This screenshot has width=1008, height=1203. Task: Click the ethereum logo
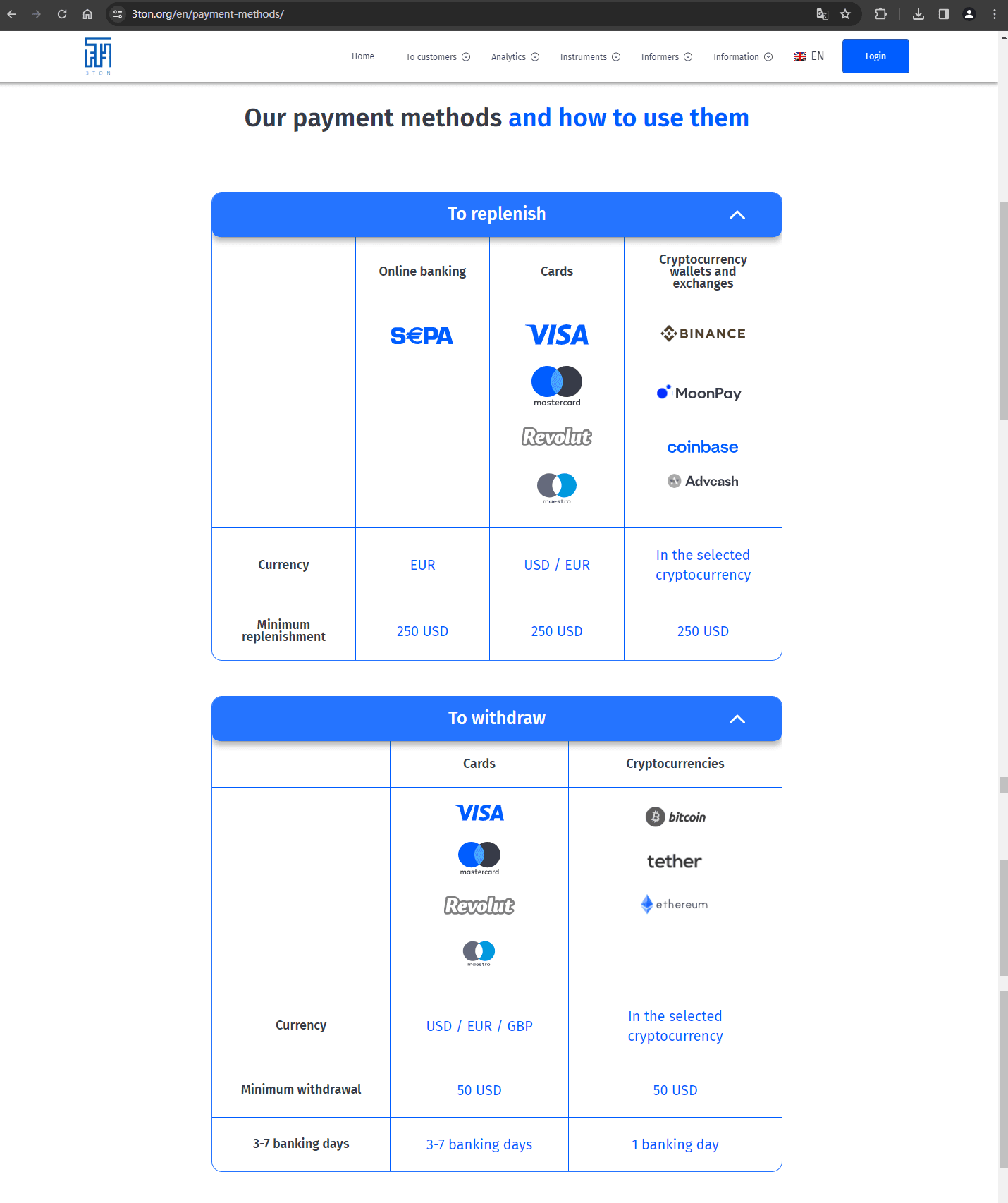[x=675, y=904]
